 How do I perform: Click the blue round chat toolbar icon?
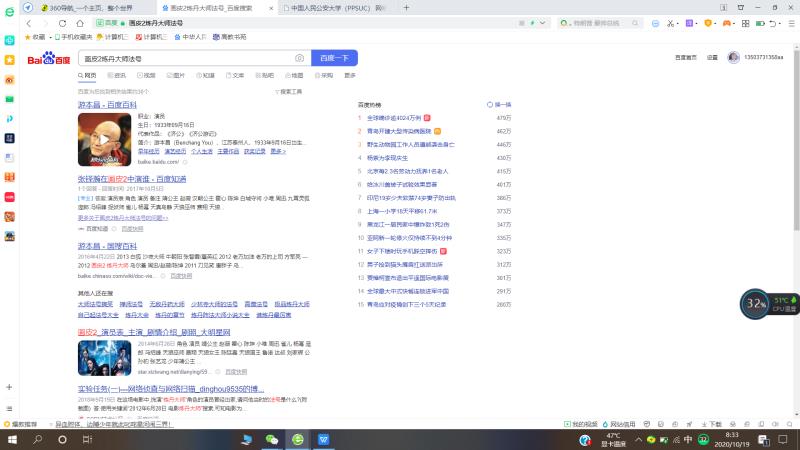(655, 23)
